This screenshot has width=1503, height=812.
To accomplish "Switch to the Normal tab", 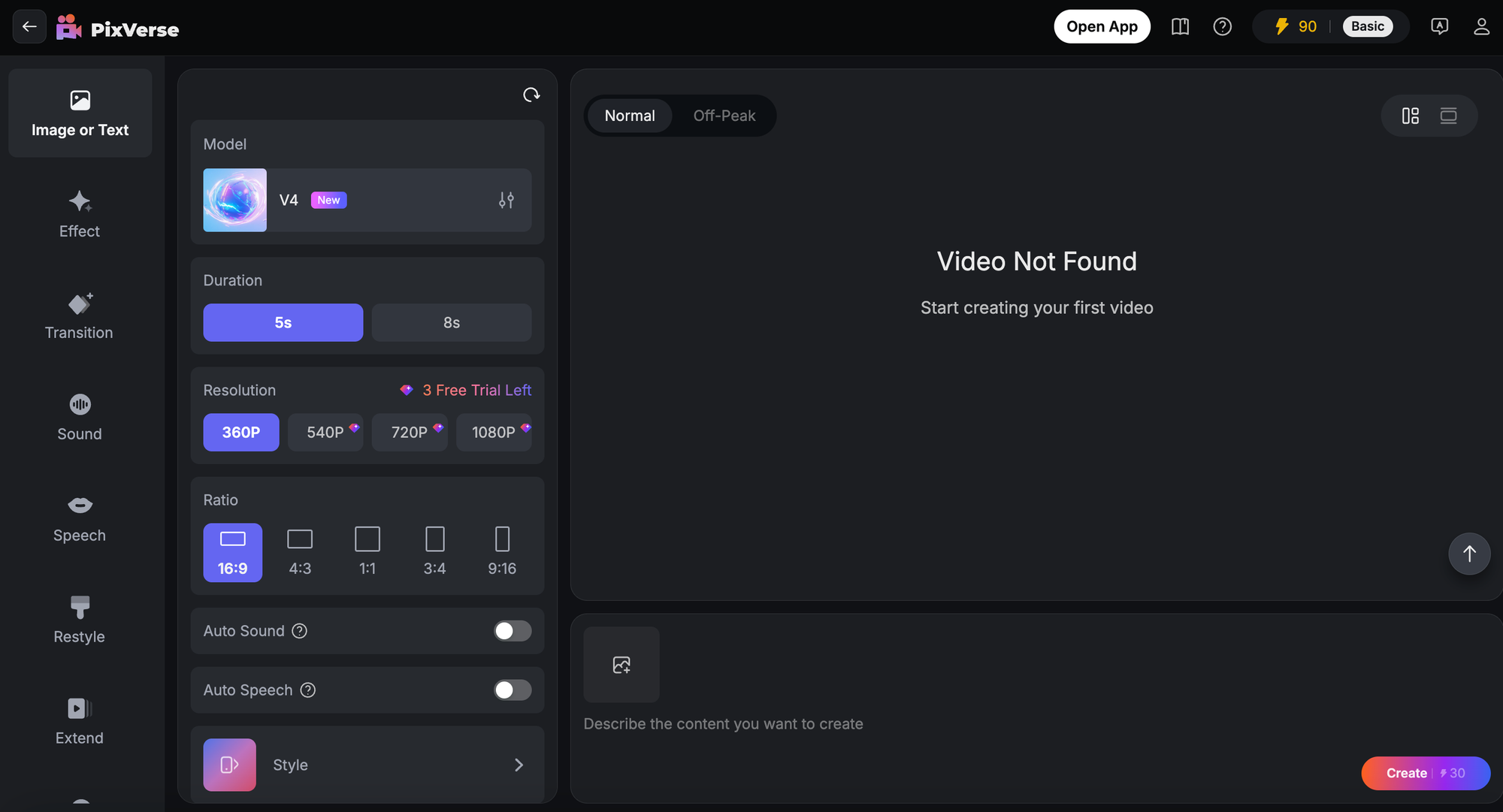I will (630, 116).
